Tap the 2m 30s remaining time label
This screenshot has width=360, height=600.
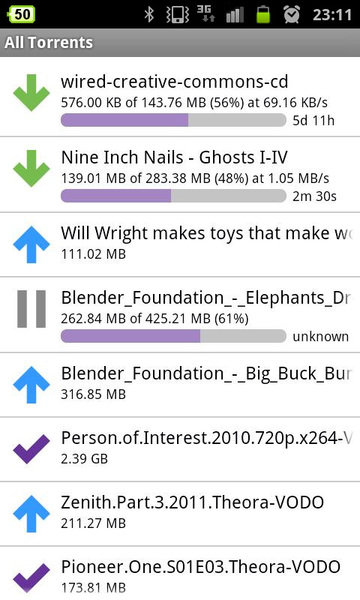click(x=314, y=196)
